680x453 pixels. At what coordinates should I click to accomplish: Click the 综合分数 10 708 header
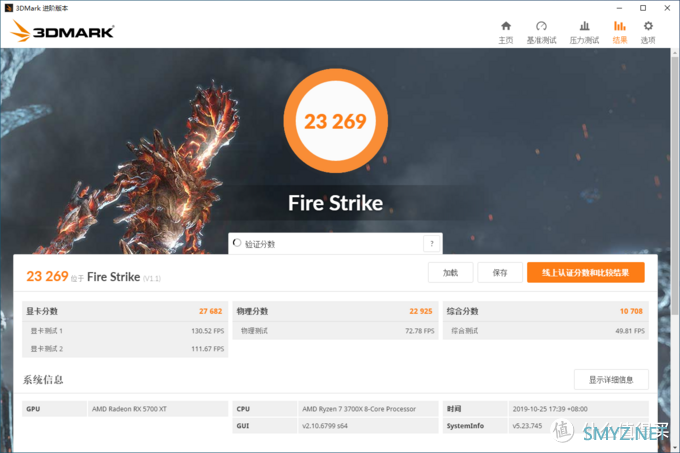(x=545, y=311)
